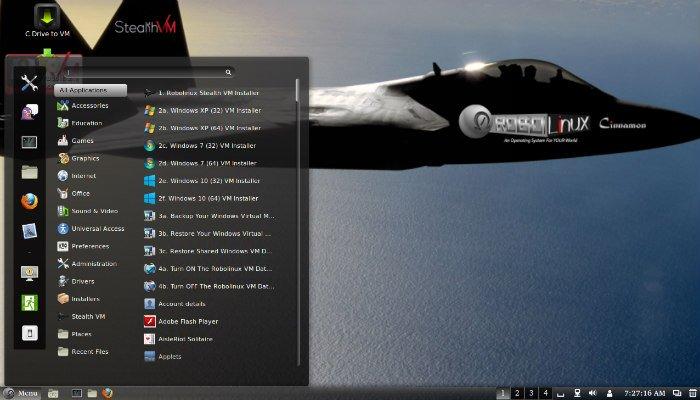Image resolution: width=700 pixels, height=400 pixels.
Task: Launch Firefox from the favorites sidebar
Action: [29, 201]
